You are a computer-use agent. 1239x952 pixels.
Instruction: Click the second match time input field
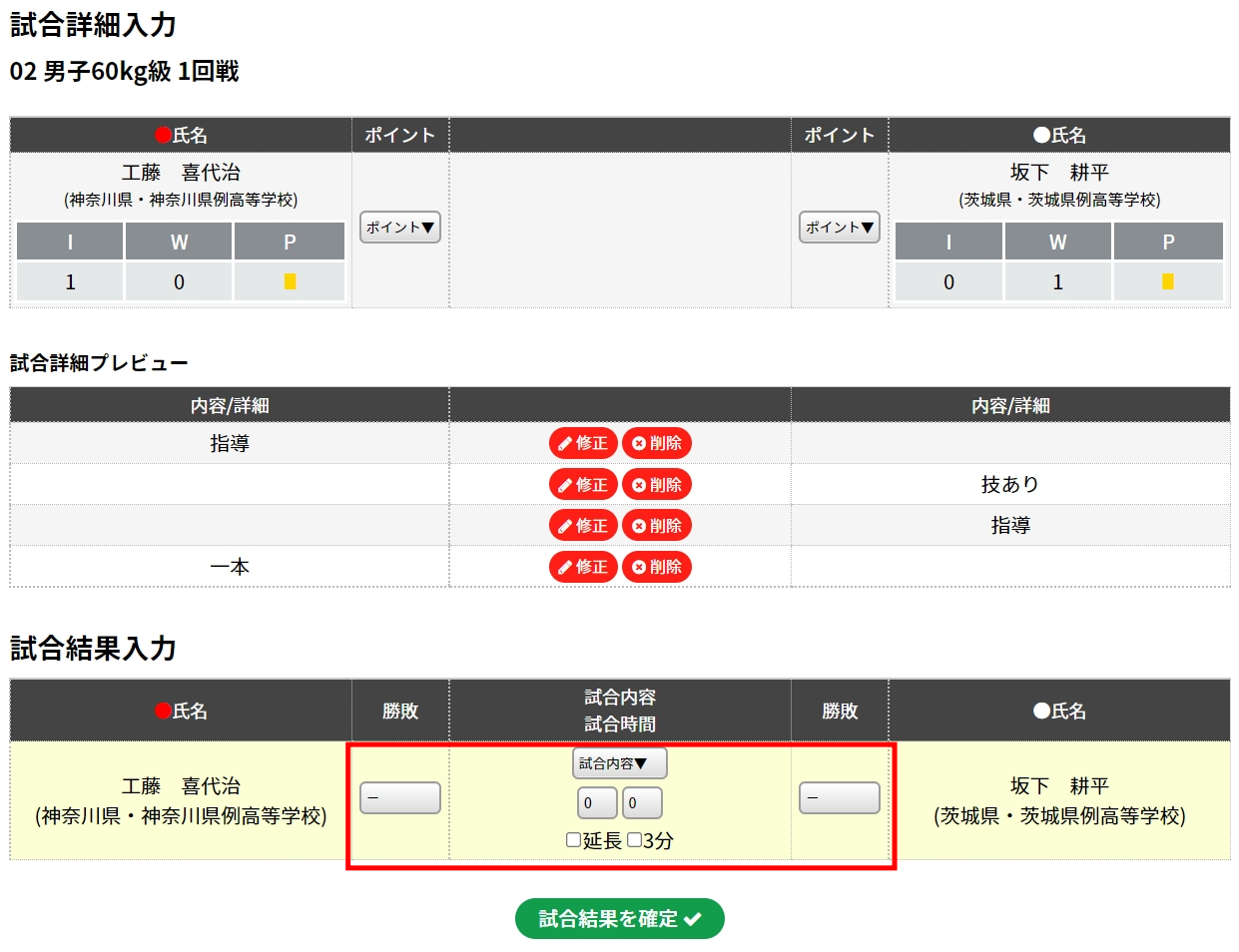(x=642, y=803)
